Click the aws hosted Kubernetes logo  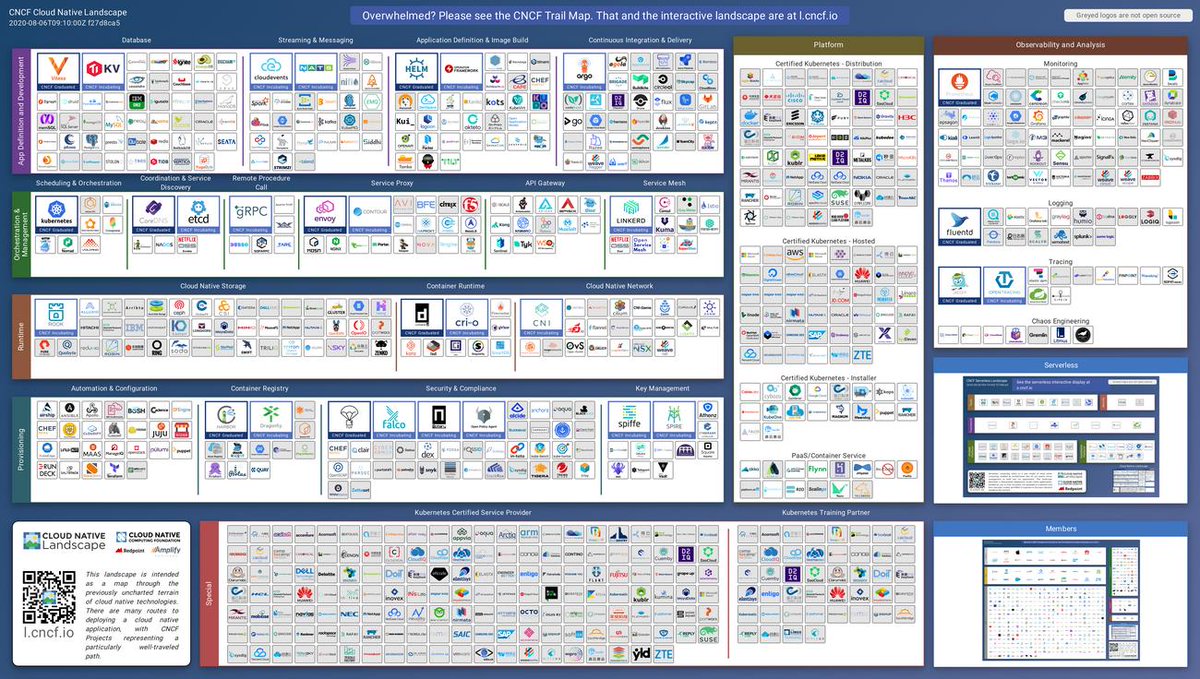click(x=795, y=254)
